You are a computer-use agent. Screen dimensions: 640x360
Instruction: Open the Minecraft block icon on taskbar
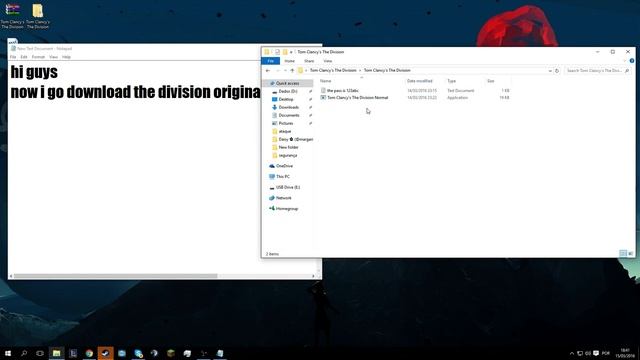point(171,353)
